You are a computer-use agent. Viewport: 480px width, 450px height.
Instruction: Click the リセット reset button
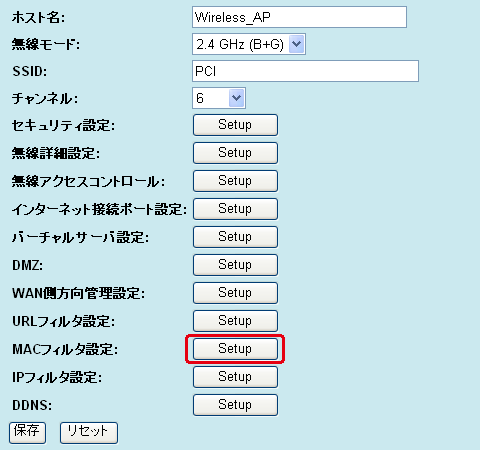pyautogui.click(x=89, y=433)
